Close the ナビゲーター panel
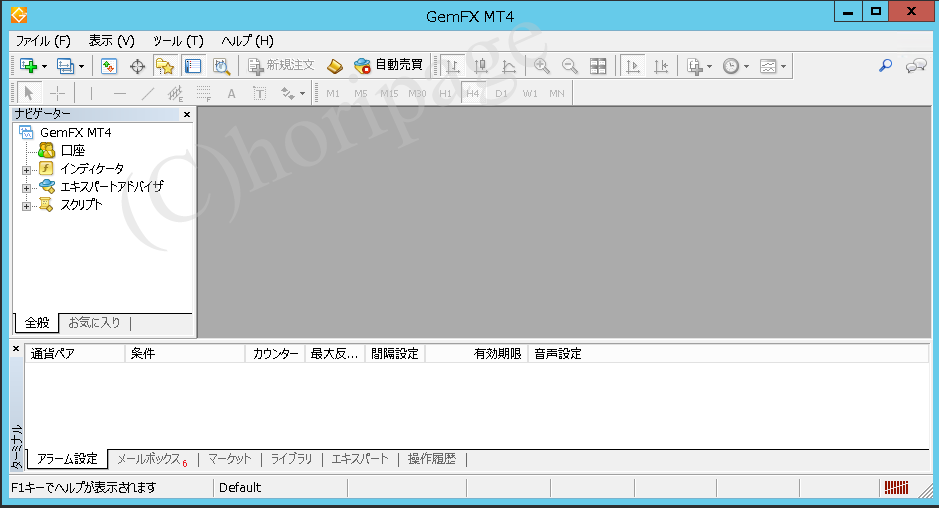 187,114
